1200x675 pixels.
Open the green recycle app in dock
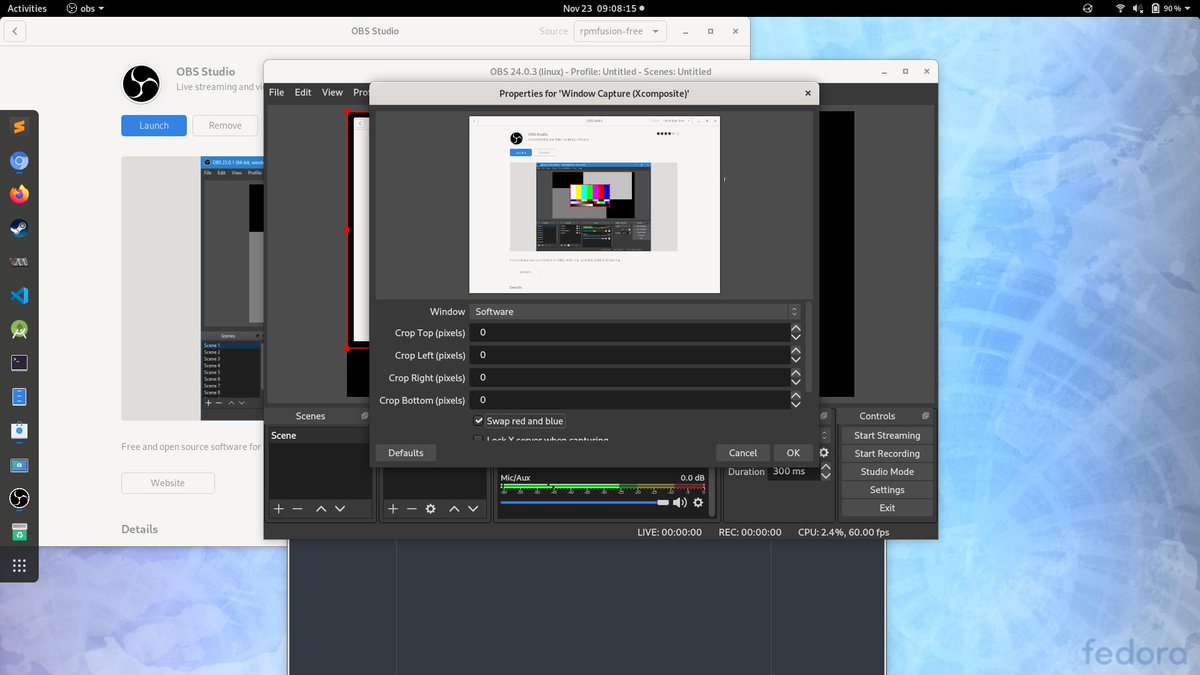coord(19,532)
